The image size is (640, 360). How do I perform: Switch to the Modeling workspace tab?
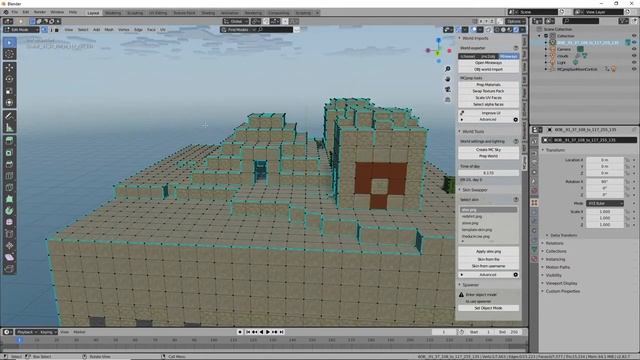pyautogui.click(x=113, y=13)
